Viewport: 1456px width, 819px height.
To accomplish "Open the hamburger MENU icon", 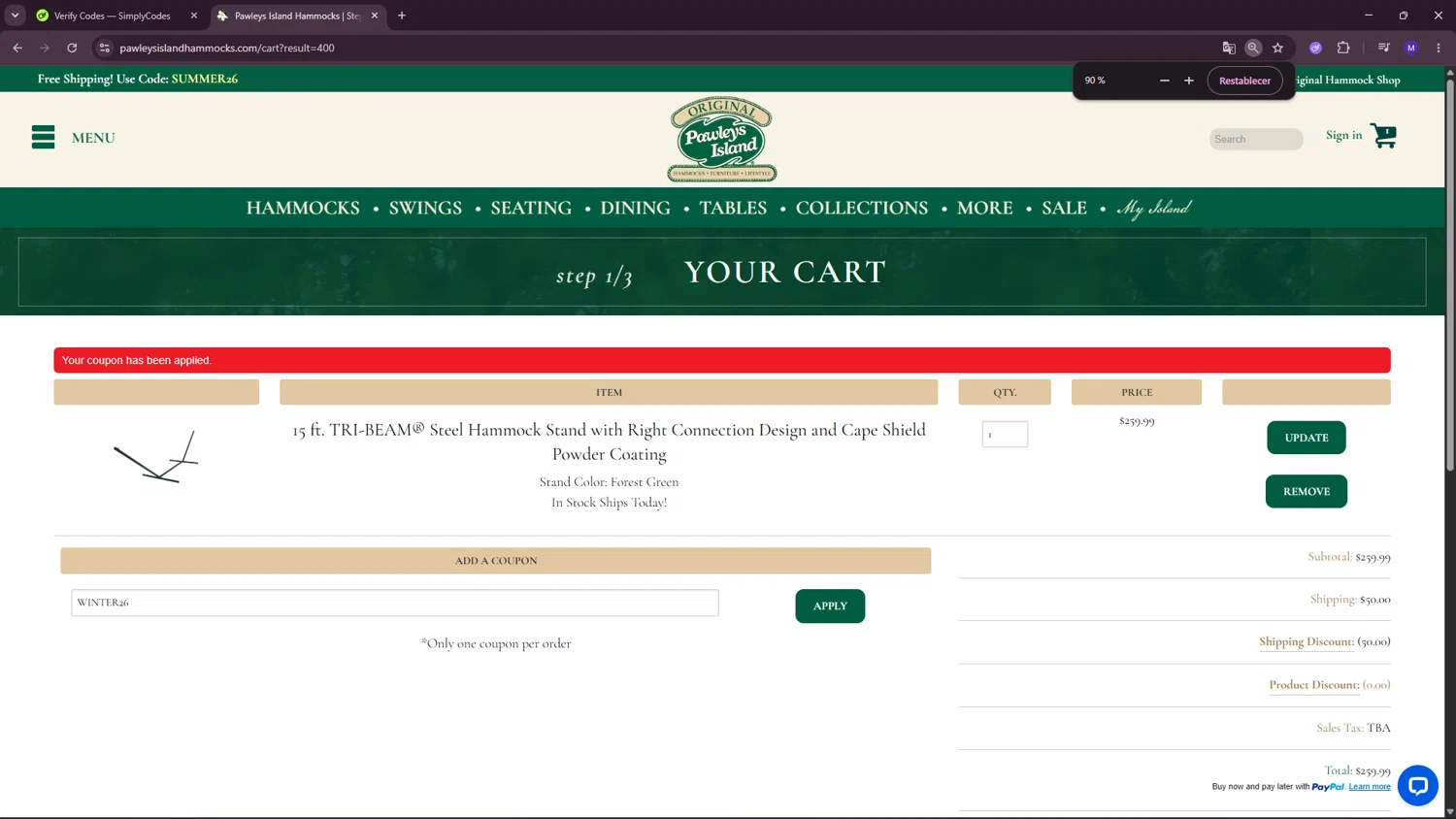I will [43, 137].
